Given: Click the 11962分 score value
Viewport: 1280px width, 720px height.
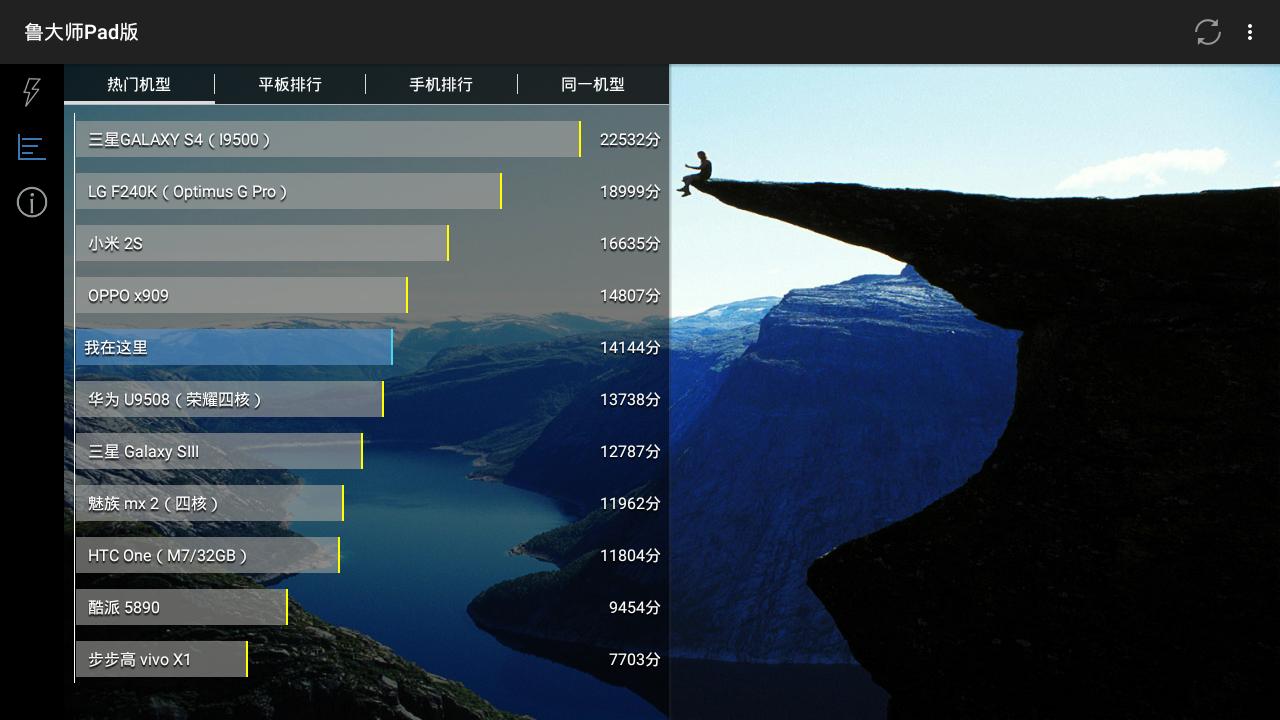Looking at the screenshot, I should point(630,504).
